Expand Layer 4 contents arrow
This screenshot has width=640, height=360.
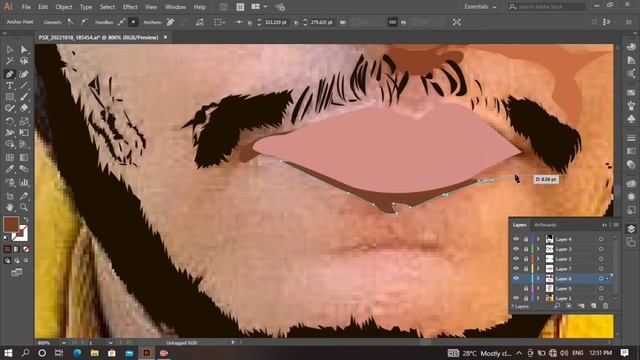pos(538,239)
